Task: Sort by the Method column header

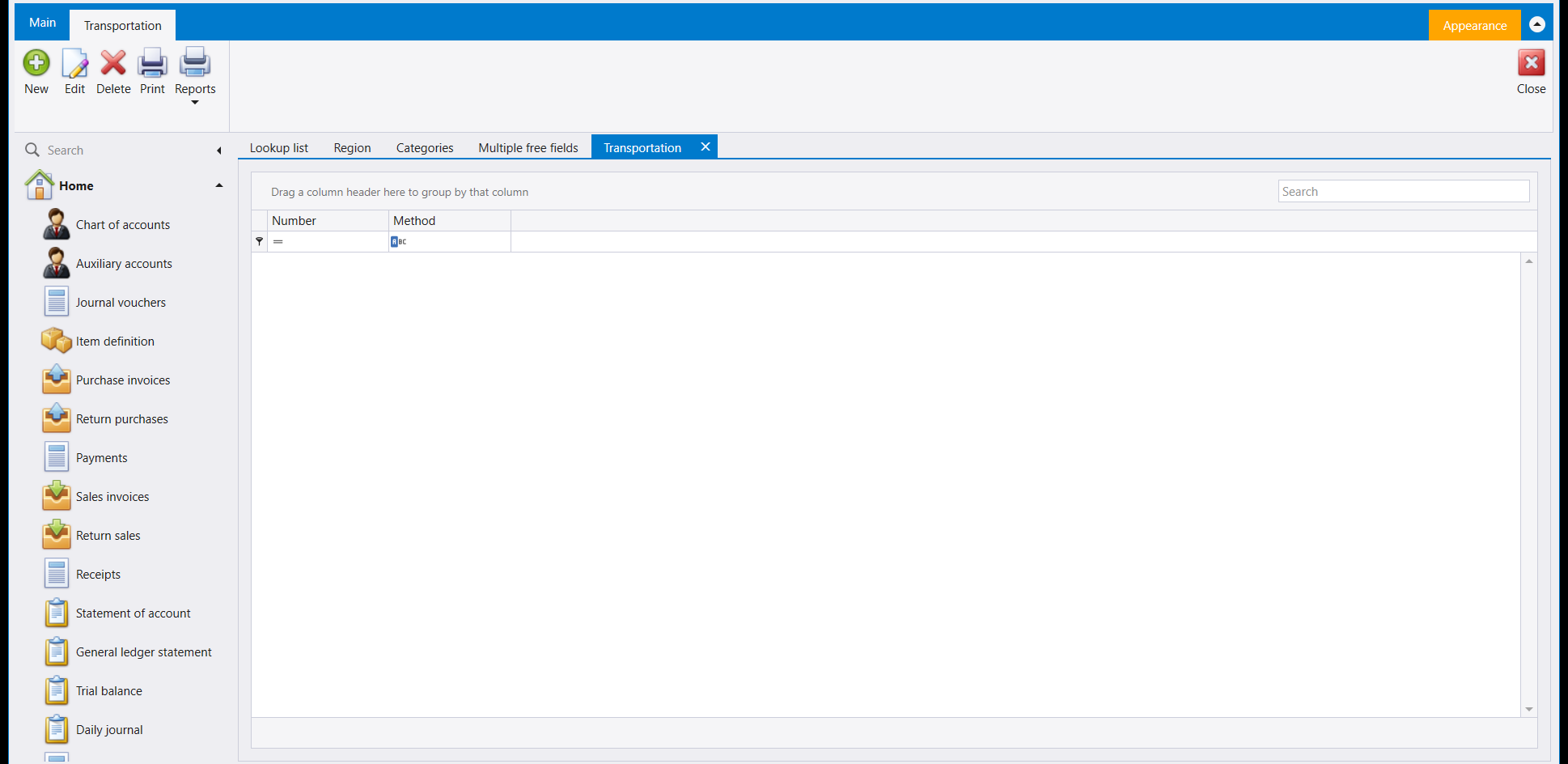Action: tap(450, 221)
